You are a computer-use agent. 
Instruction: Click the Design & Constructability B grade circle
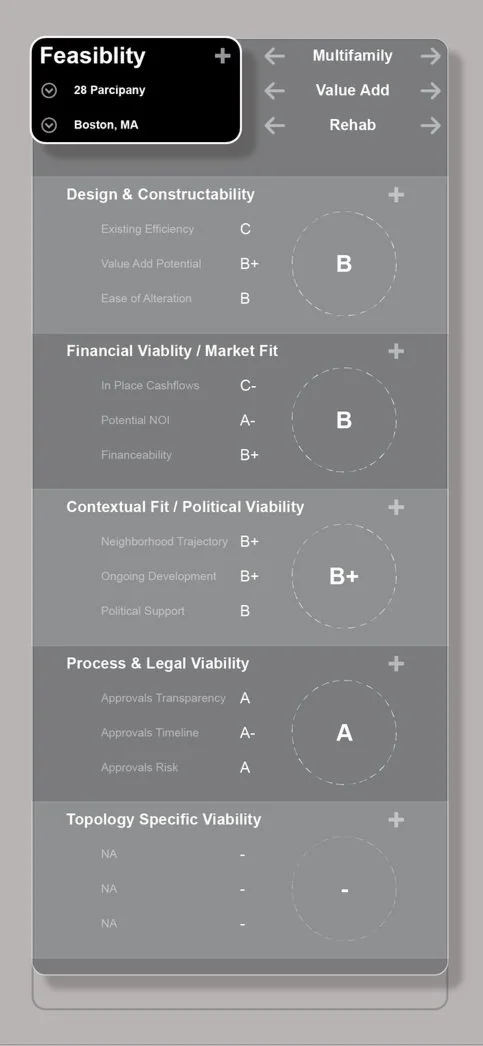point(344,264)
